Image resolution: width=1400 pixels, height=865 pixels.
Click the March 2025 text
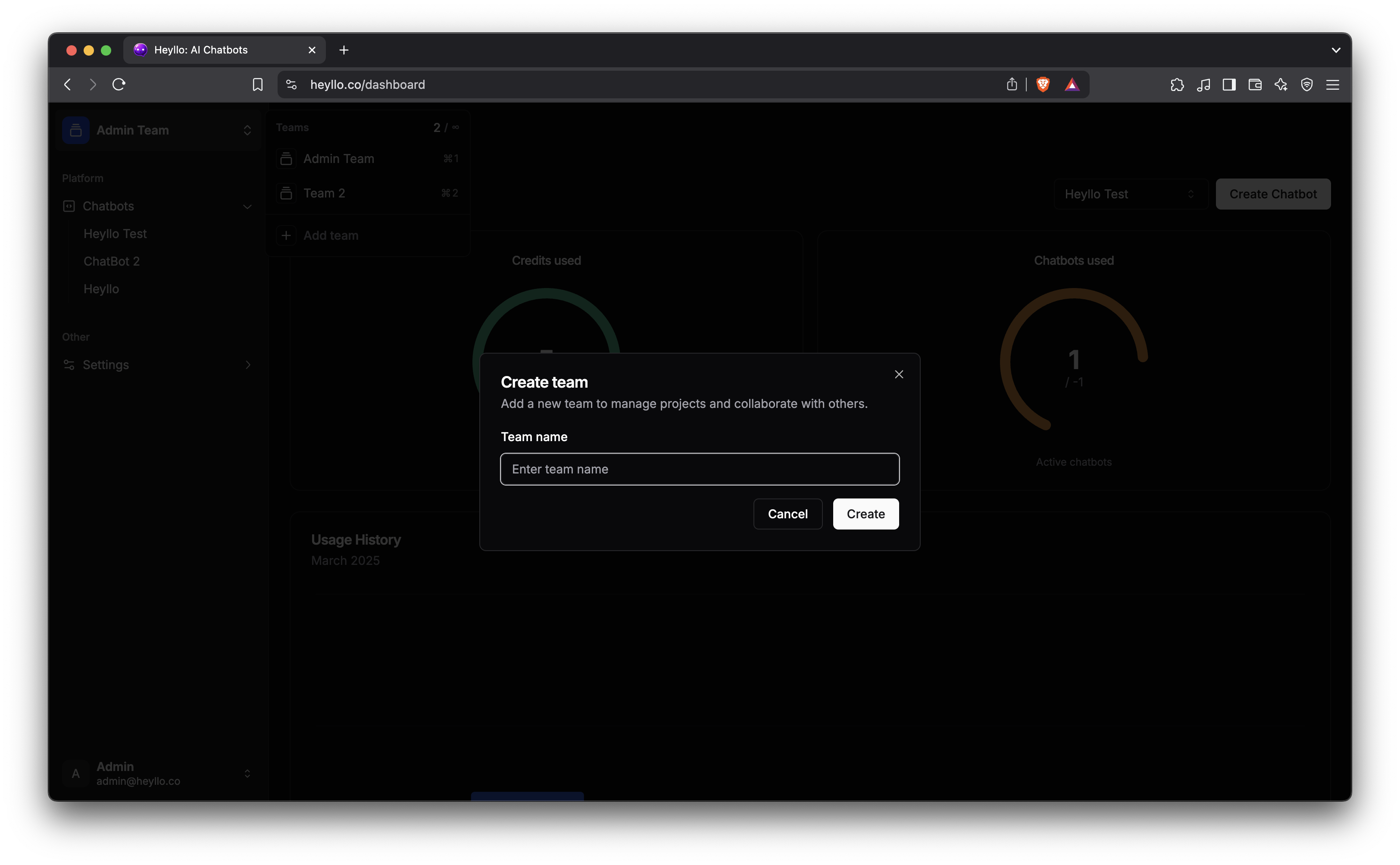coord(345,561)
